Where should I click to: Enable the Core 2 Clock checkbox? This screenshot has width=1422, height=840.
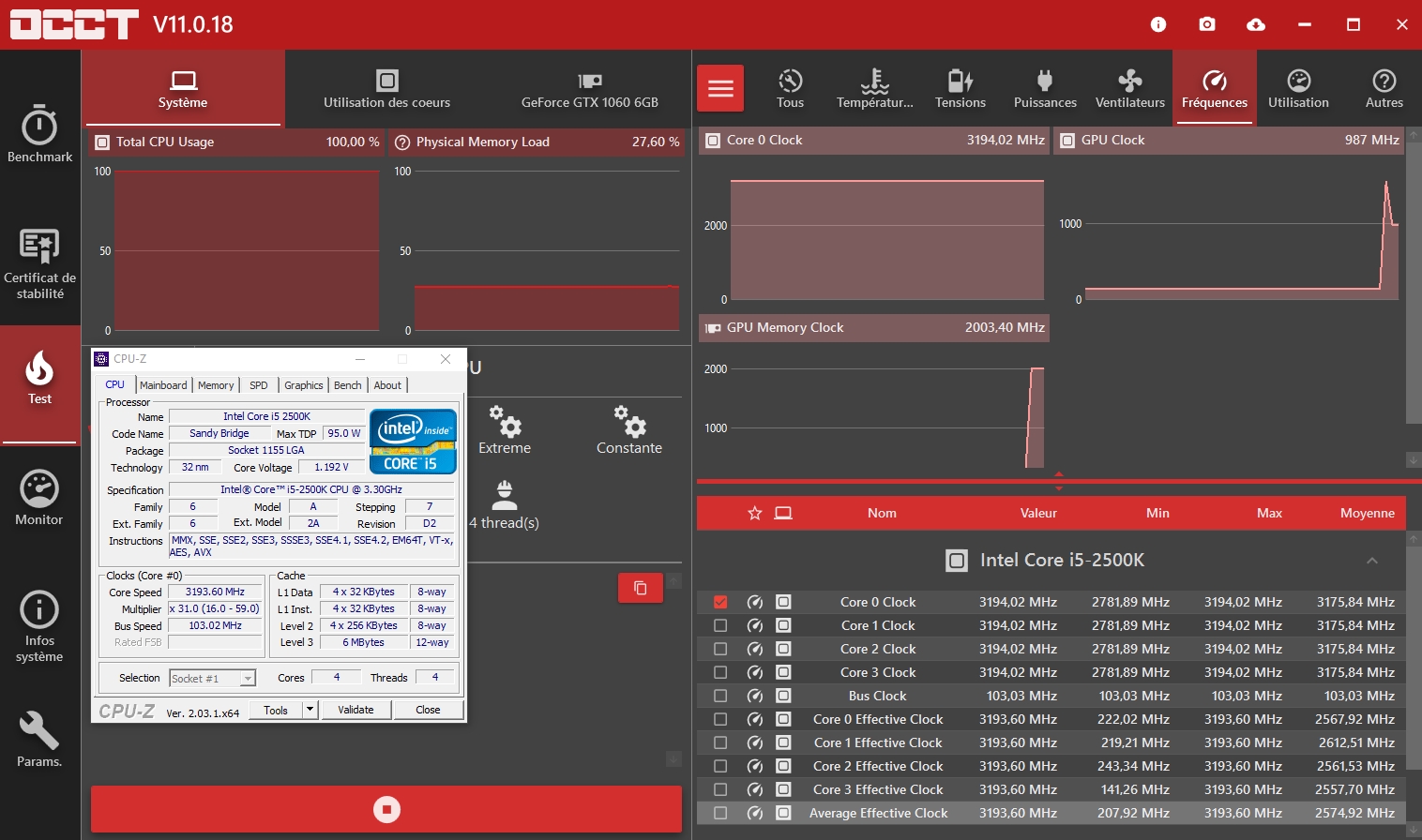point(720,649)
